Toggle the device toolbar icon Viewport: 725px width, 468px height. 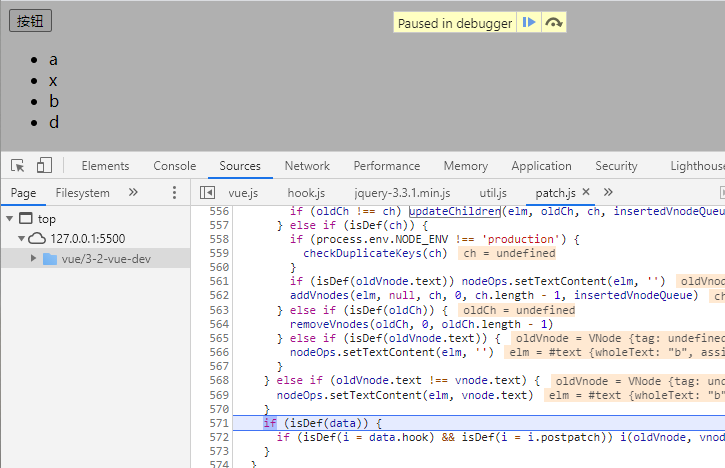click(x=44, y=165)
